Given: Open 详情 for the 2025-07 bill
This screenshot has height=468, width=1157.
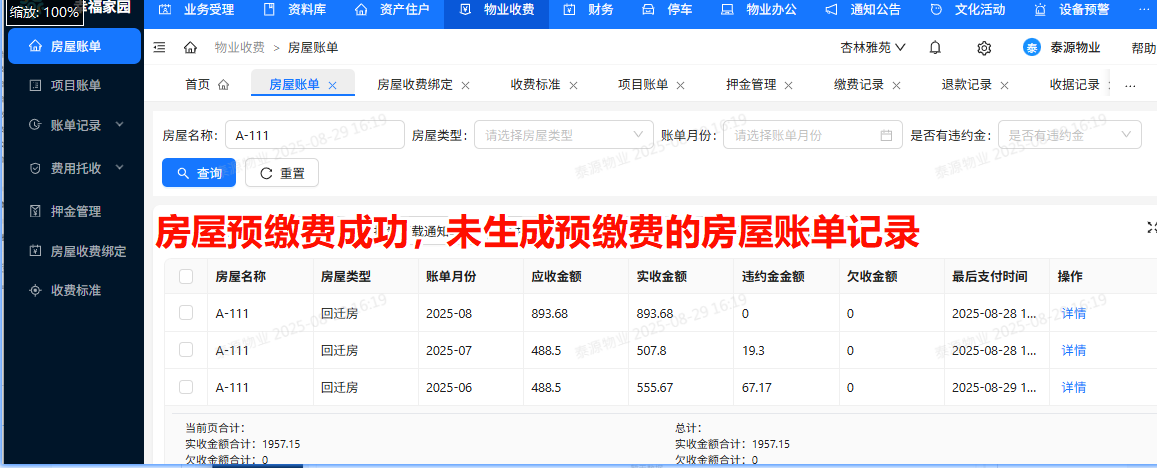Looking at the screenshot, I should pyautogui.click(x=1074, y=350).
